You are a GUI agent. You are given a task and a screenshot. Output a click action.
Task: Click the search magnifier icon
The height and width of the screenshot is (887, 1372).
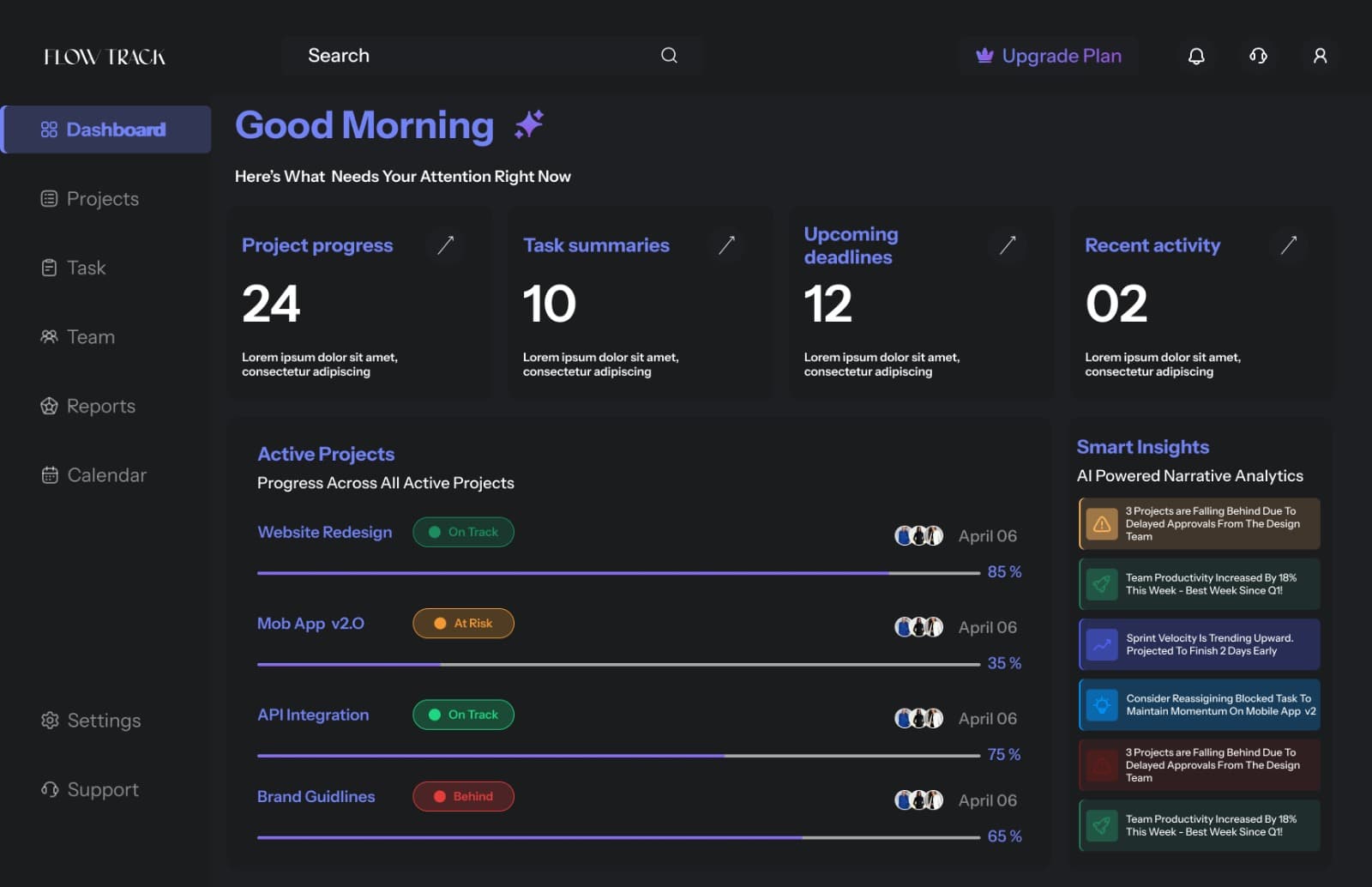pos(669,55)
